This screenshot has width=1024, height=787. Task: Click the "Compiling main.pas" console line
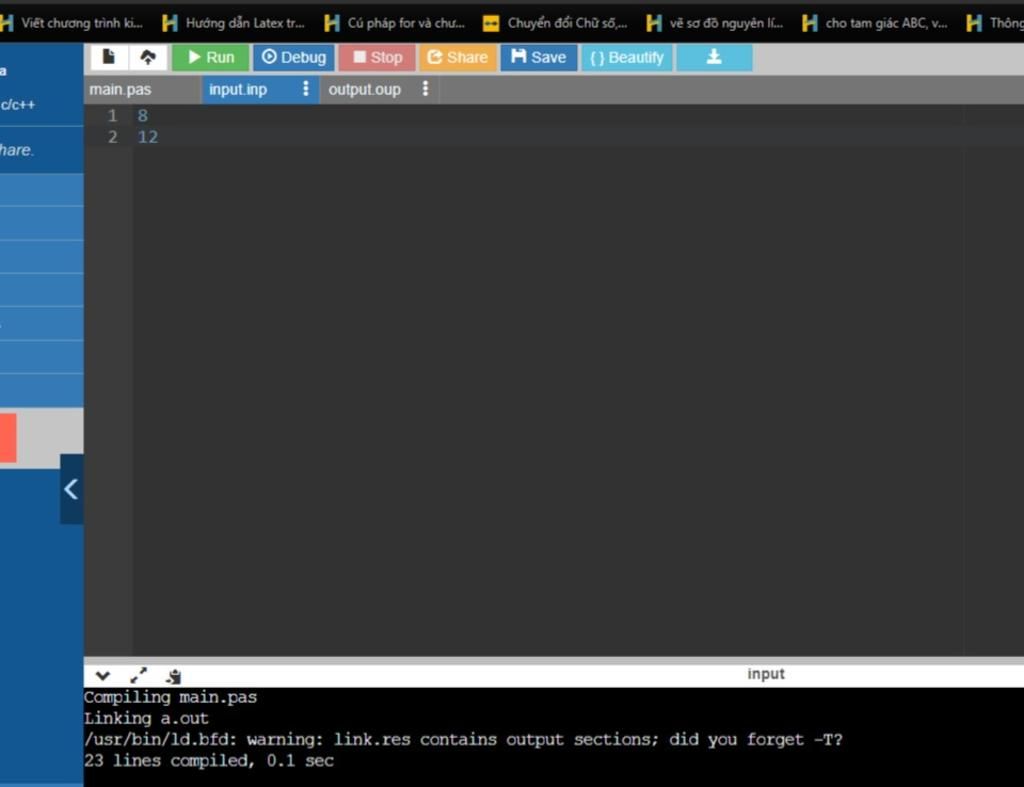(x=170, y=697)
